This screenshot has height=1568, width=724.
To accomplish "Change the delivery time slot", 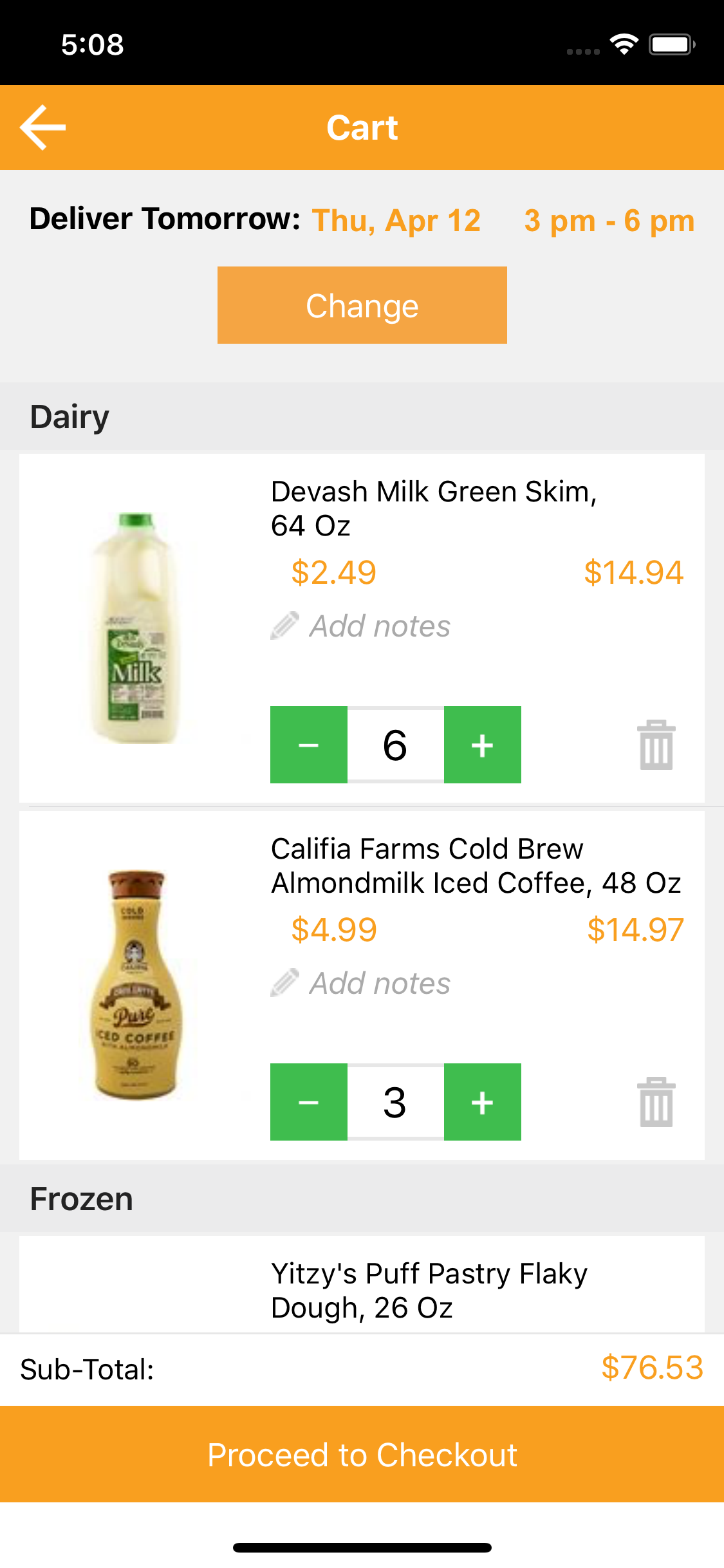I will 362,305.
